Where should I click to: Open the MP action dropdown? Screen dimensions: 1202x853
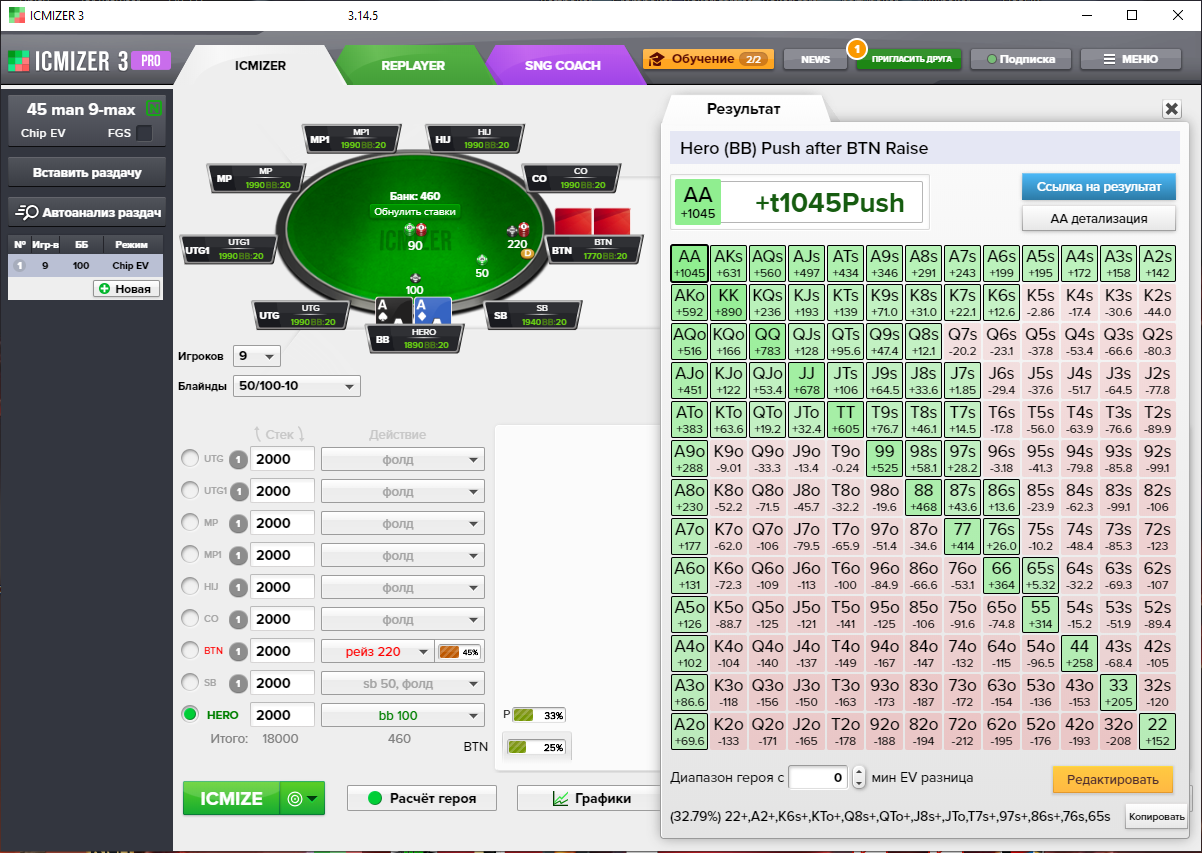[x=403, y=523]
